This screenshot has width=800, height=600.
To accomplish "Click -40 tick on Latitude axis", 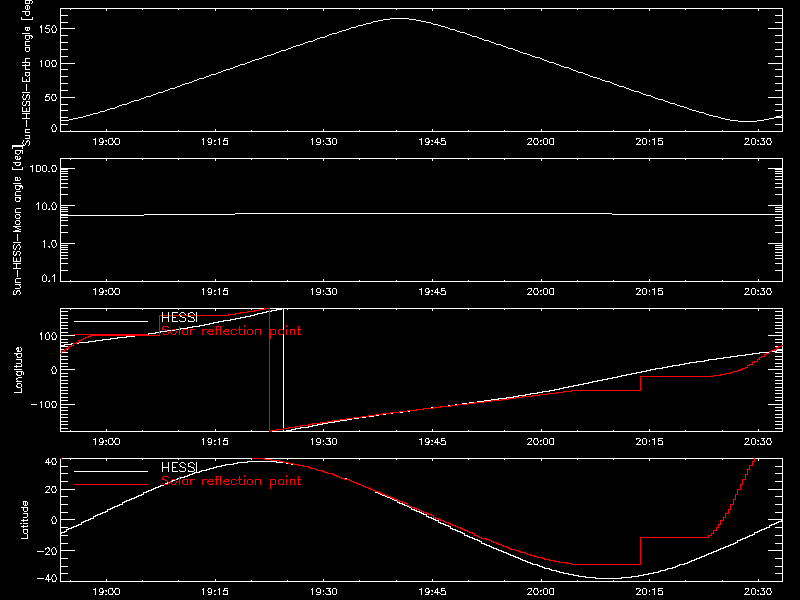I will (47, 579).
